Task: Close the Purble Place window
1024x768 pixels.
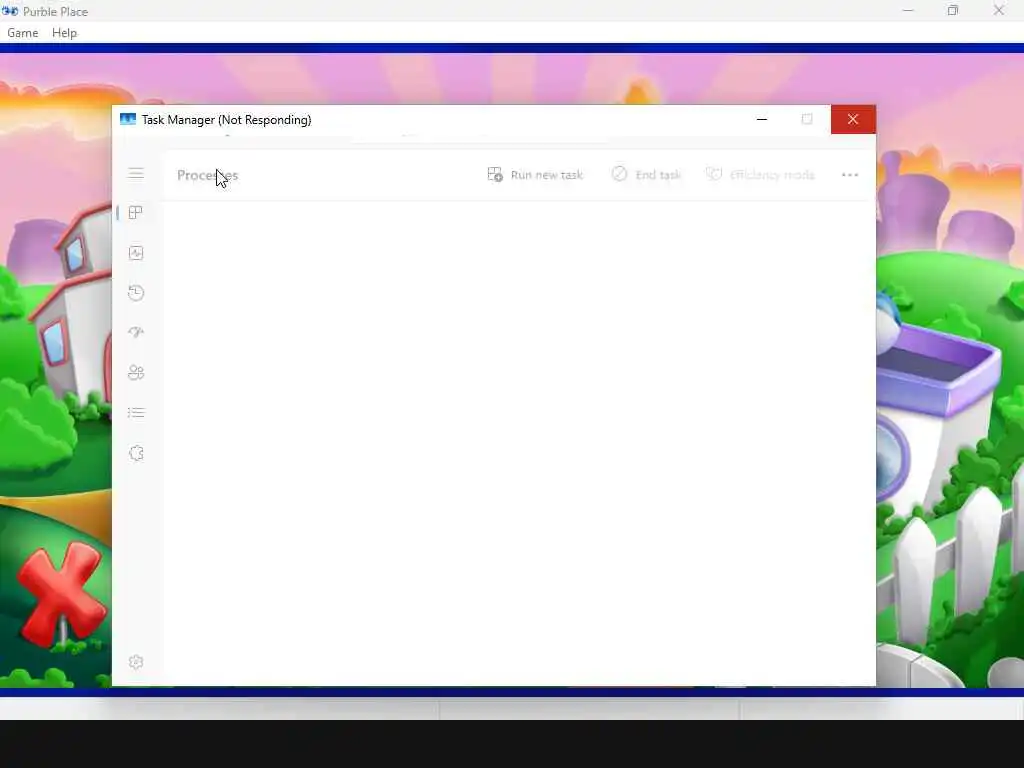Action: point(999,10)
